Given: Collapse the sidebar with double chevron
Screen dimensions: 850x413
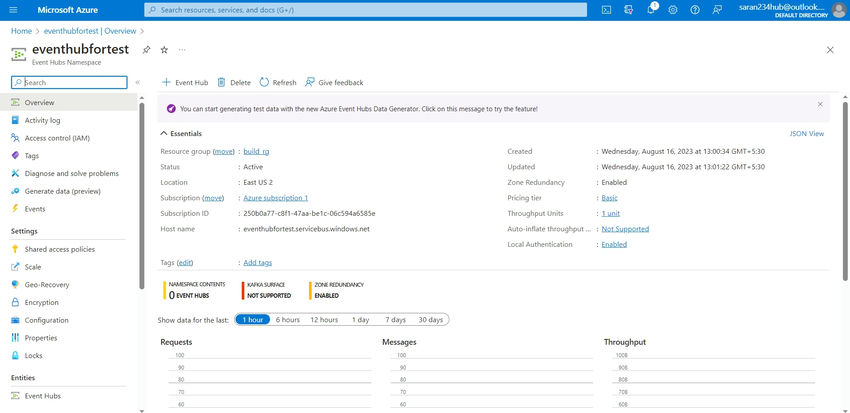Looking at the screenshot, I should (x=138, y=82).
